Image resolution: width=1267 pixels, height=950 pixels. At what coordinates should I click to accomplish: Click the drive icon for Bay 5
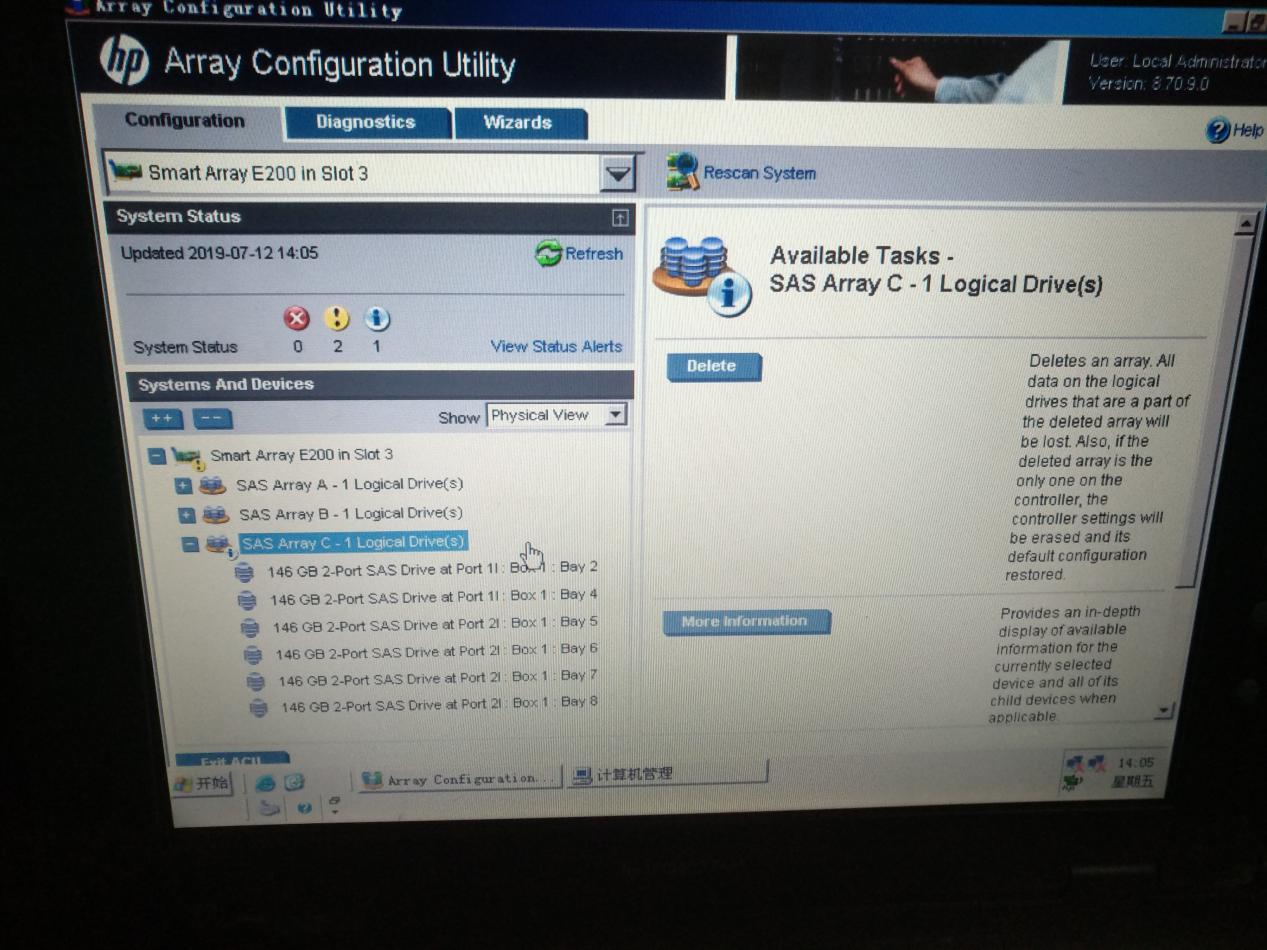pyautogui.click(x=250, y=628)
